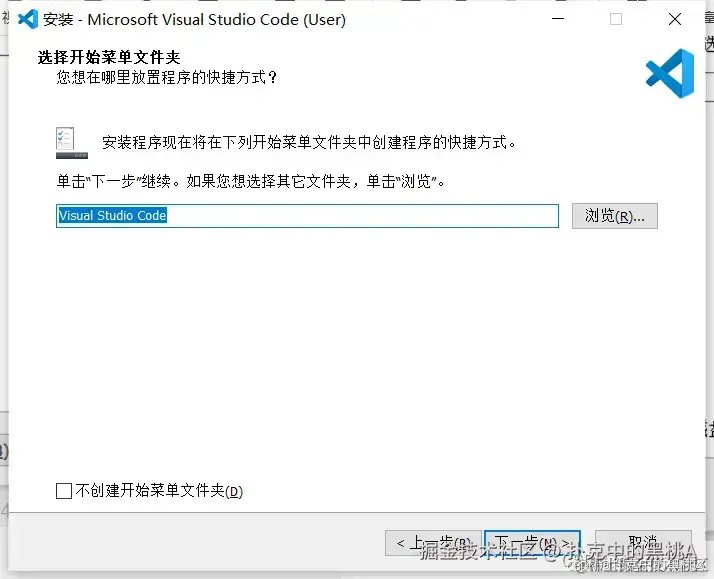Close the installer window
The height and width of the screenshot is (579, 714).
point(675,19)
